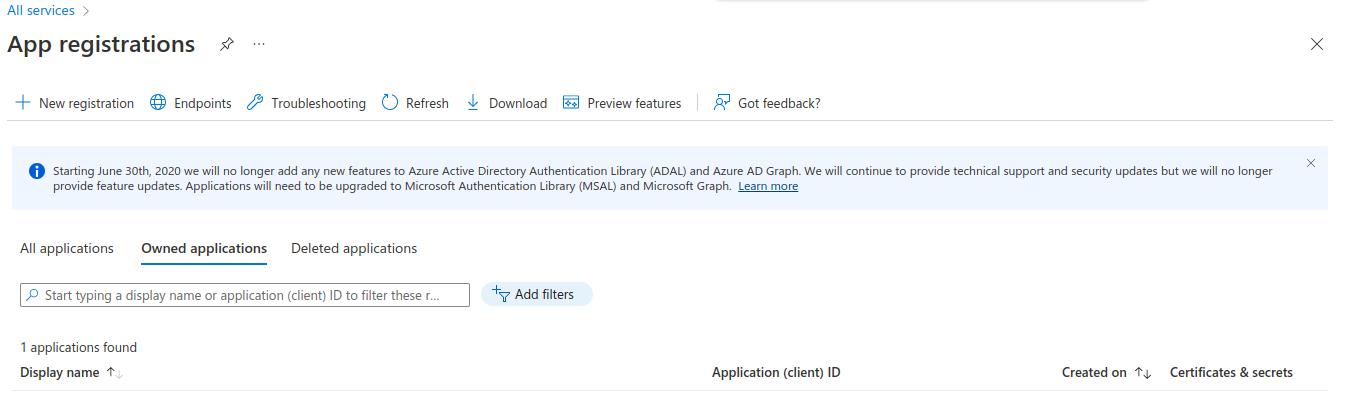1353x393 pixels.
Task: Focus the display name search field
Action: point(245,295)
